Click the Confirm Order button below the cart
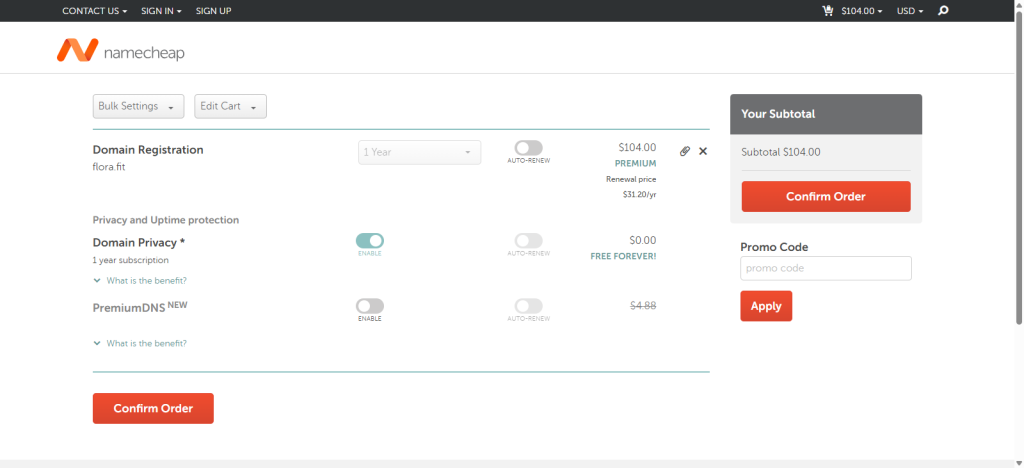This screenshot has height=468, width=1024. pyautogui.click(x=153, y=409)
